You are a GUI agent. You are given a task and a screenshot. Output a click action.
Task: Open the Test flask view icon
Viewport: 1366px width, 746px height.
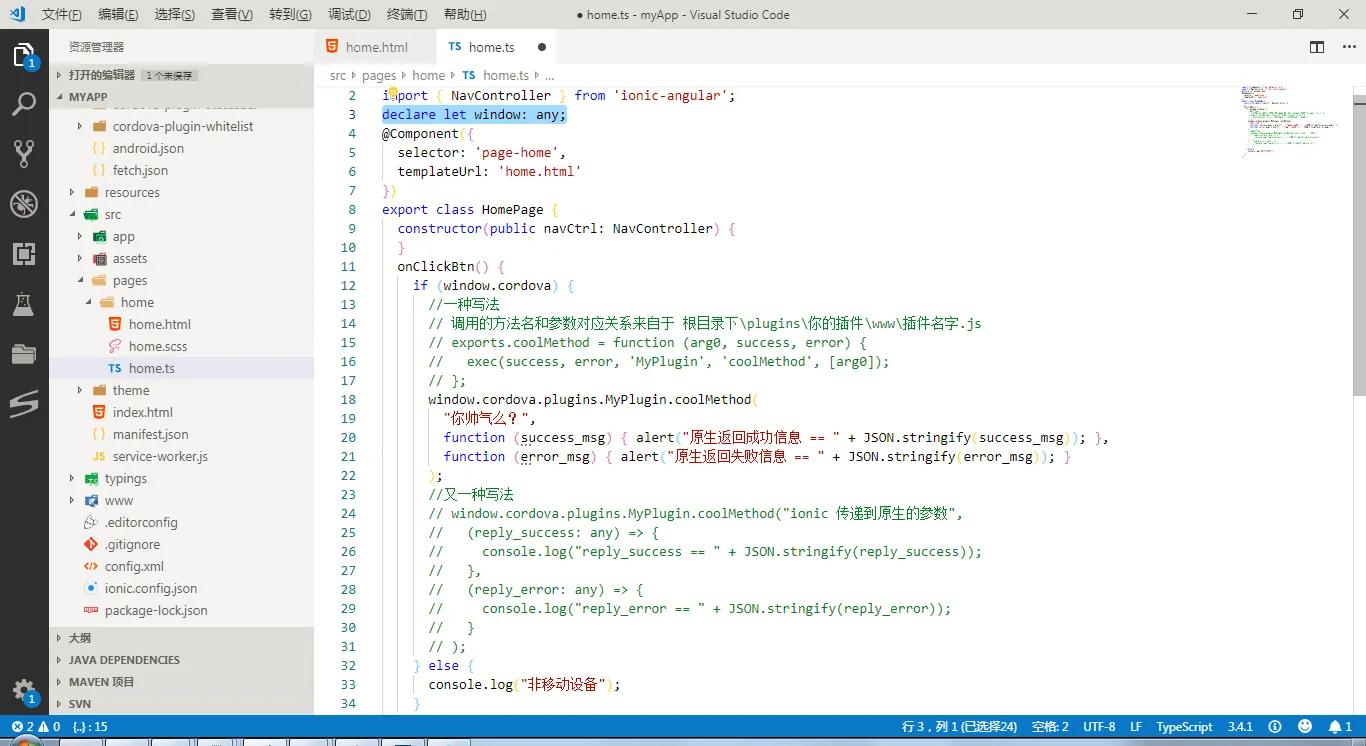(x=24, y=304)
